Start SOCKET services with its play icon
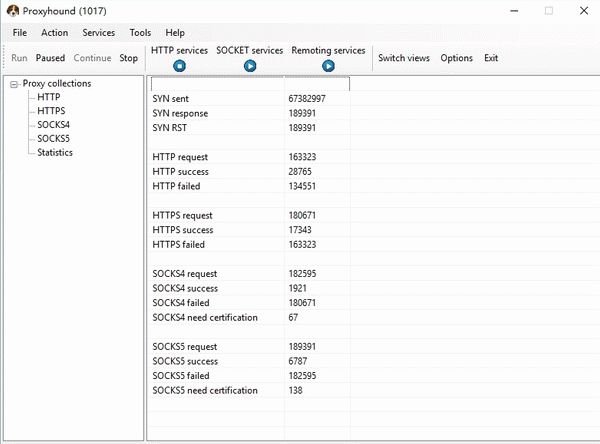This screenshot has width=600, height=444. 250,66
